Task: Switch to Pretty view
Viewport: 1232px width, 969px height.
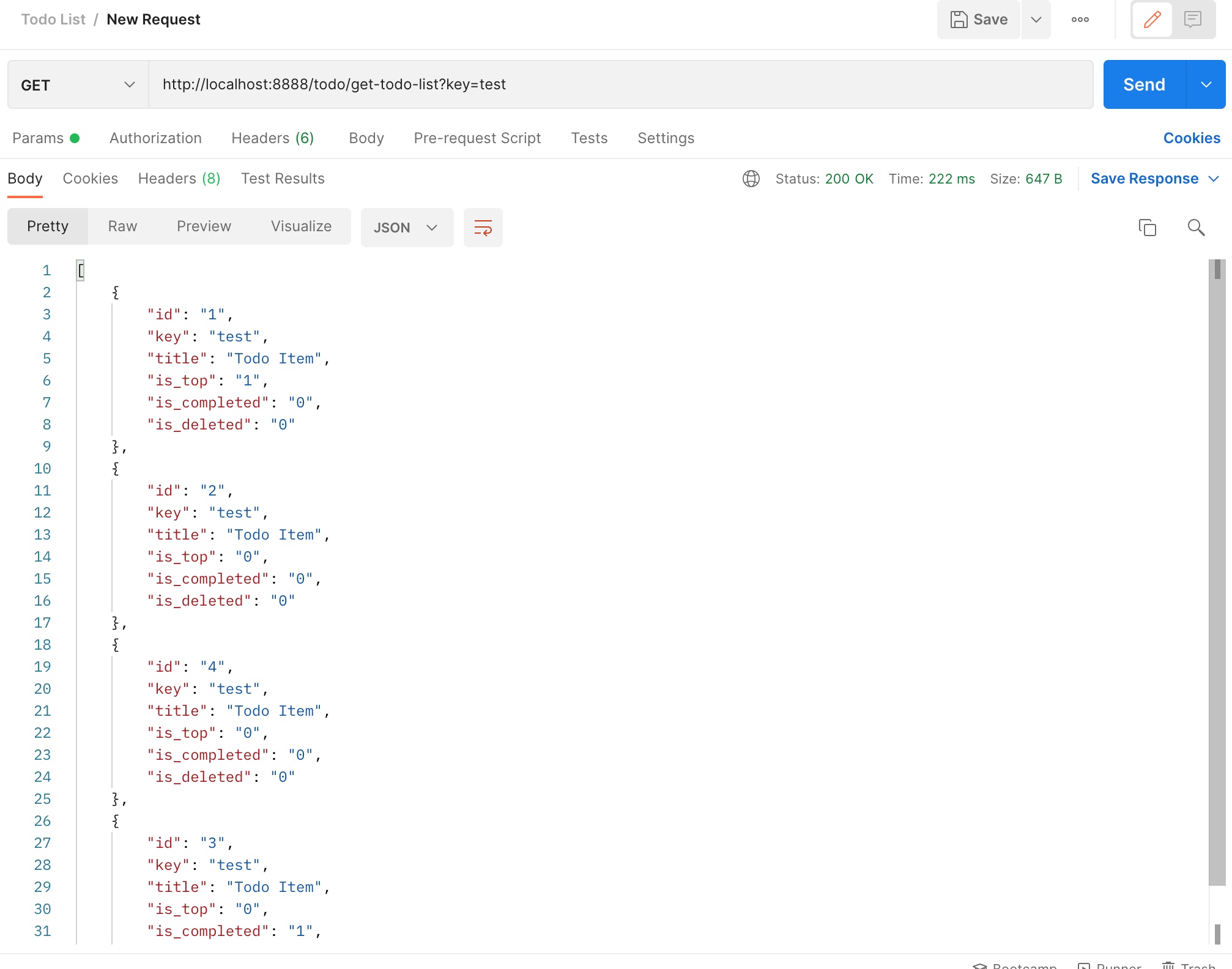Action: (48, 226)
